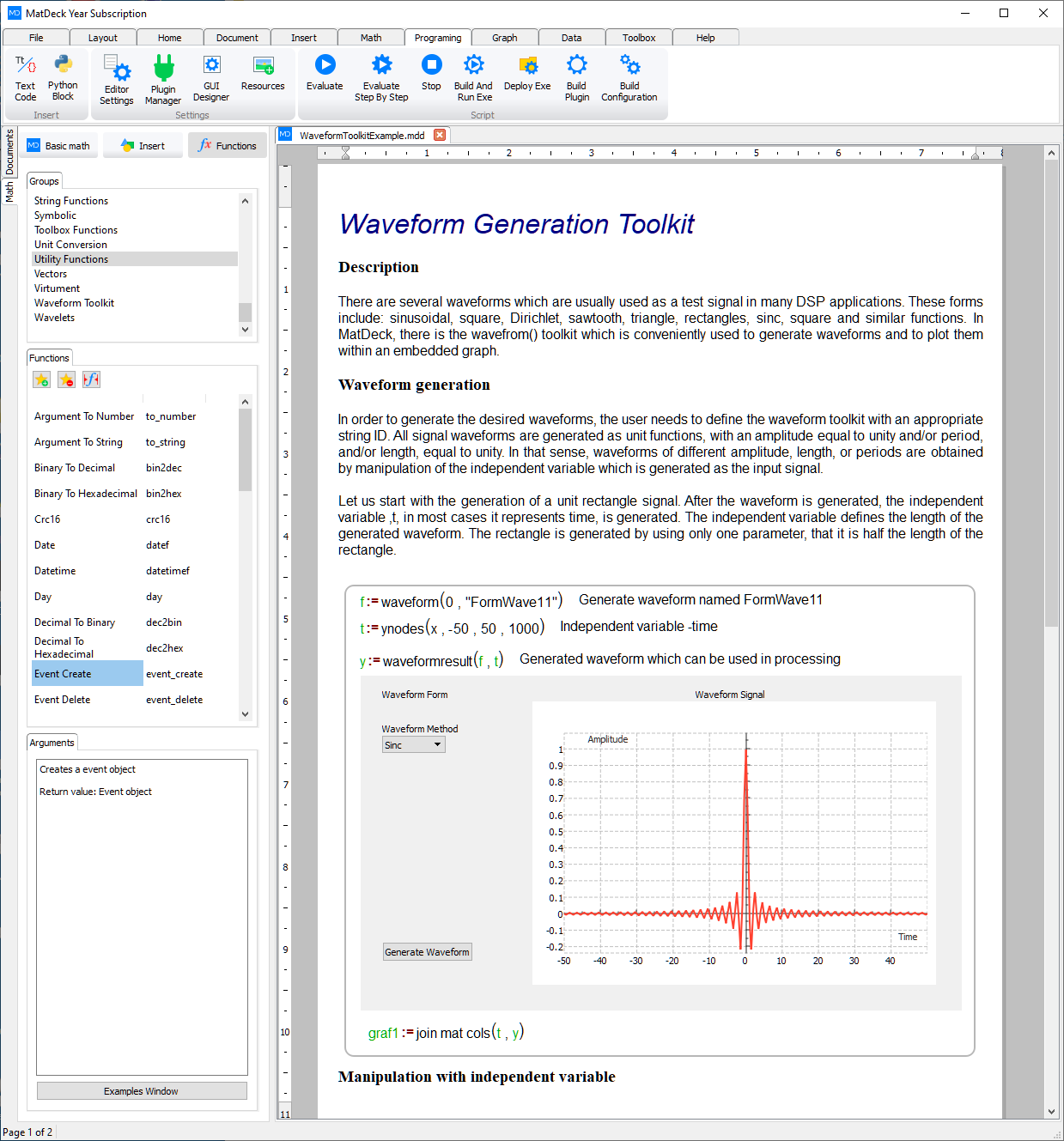This screenshot has height=1141, width=1064.
Task: Open the Examples Window
Action: pos(142,1091)
